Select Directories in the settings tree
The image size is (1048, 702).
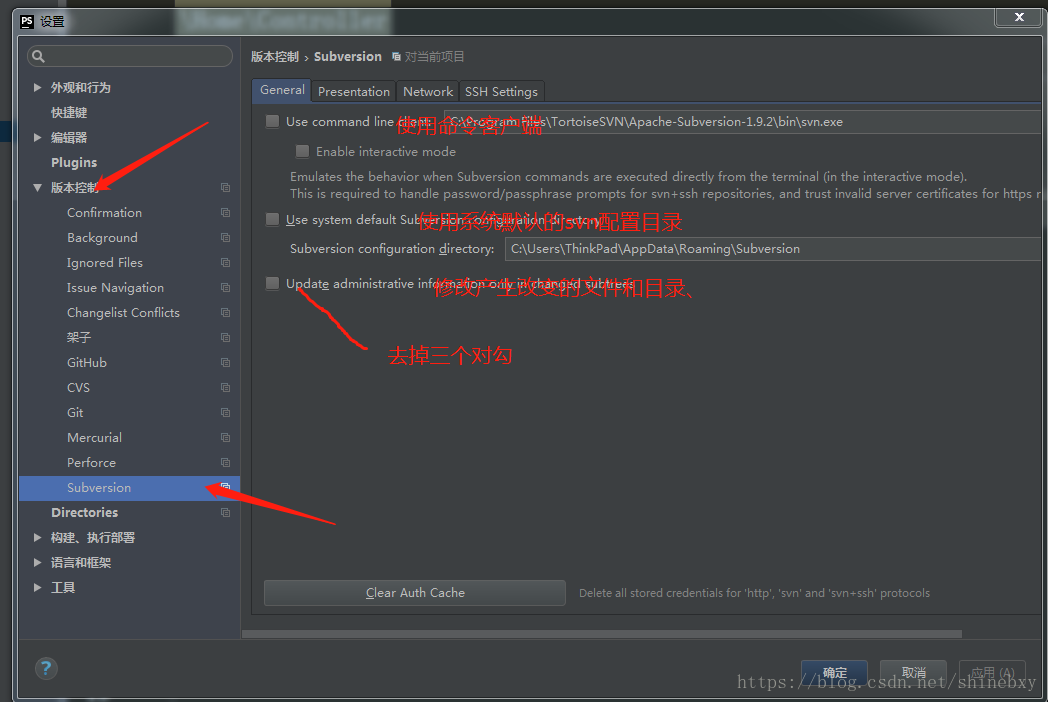point(84,512)
